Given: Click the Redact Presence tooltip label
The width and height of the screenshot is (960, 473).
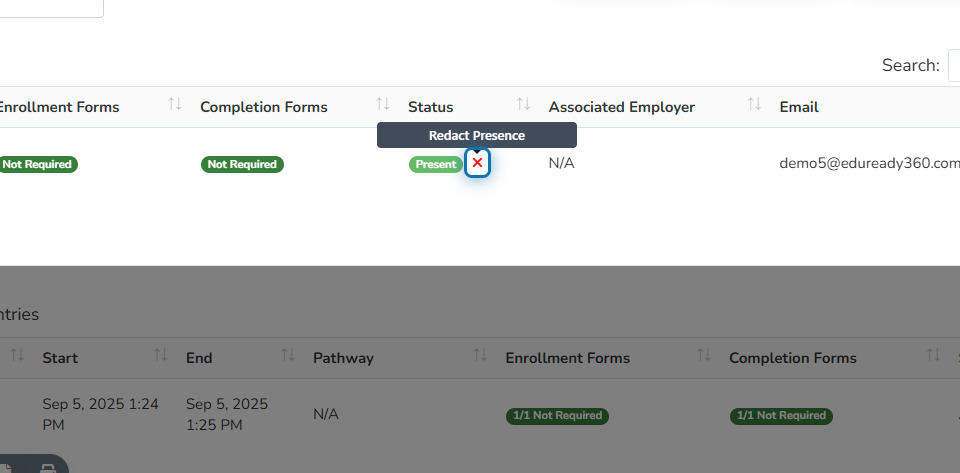Looking at the screenshot, I should click(x=477, y=135).
